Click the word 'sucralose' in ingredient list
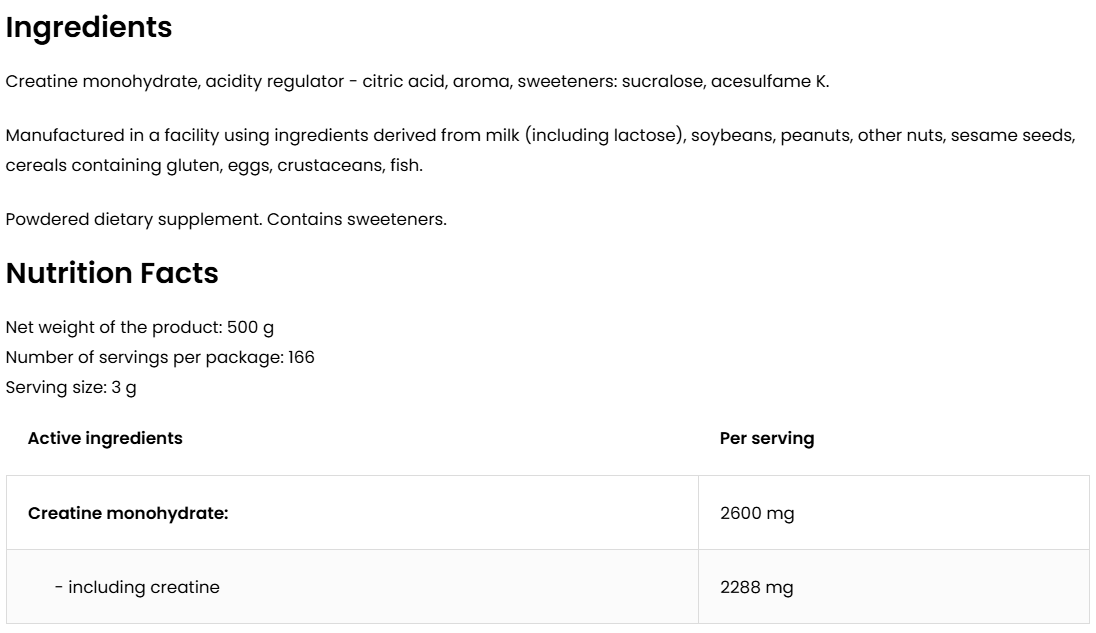This screenshot has height=633, width=1096. [x=661, y=82]
